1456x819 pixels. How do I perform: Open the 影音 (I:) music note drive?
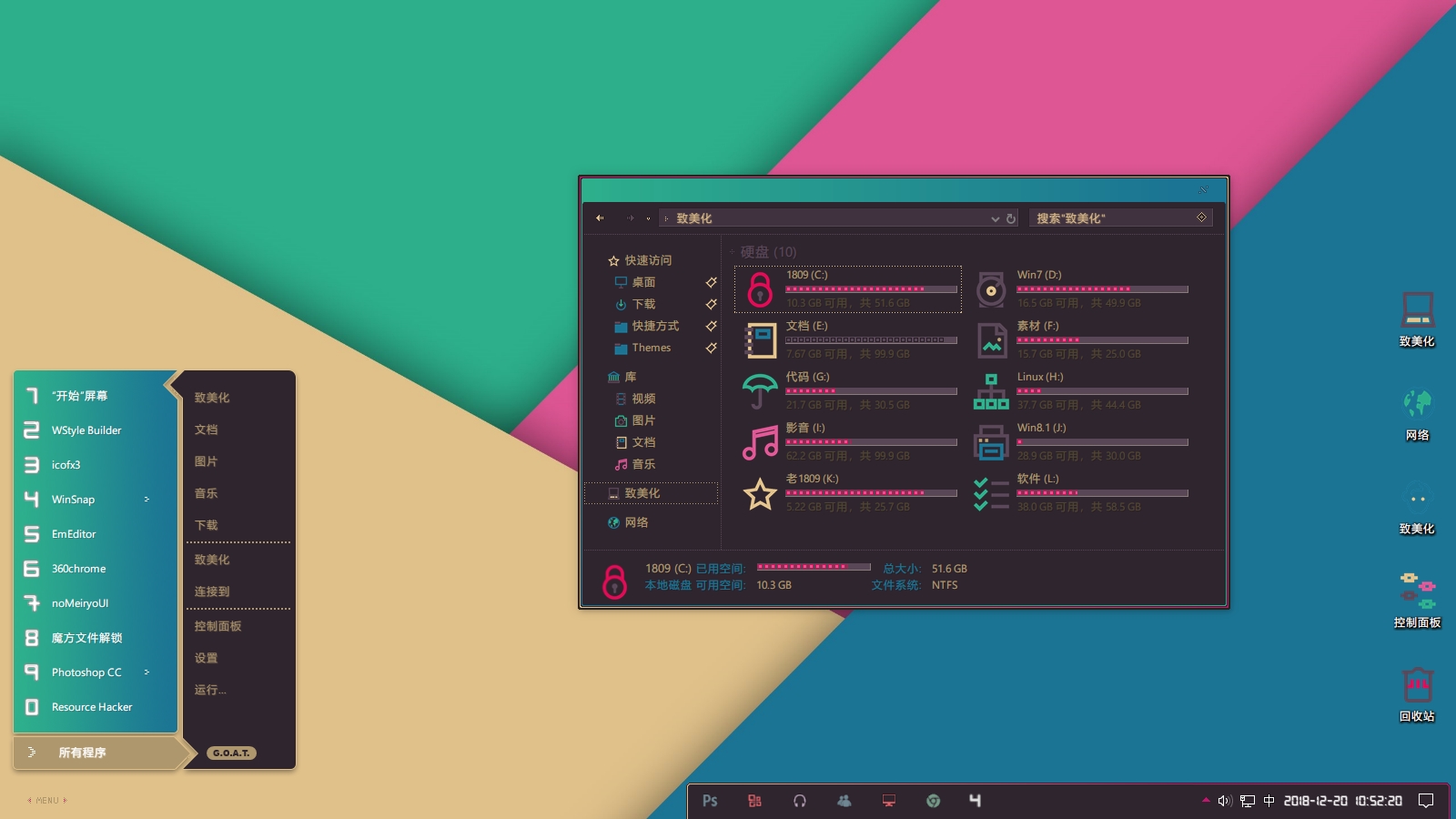(760, 443)
